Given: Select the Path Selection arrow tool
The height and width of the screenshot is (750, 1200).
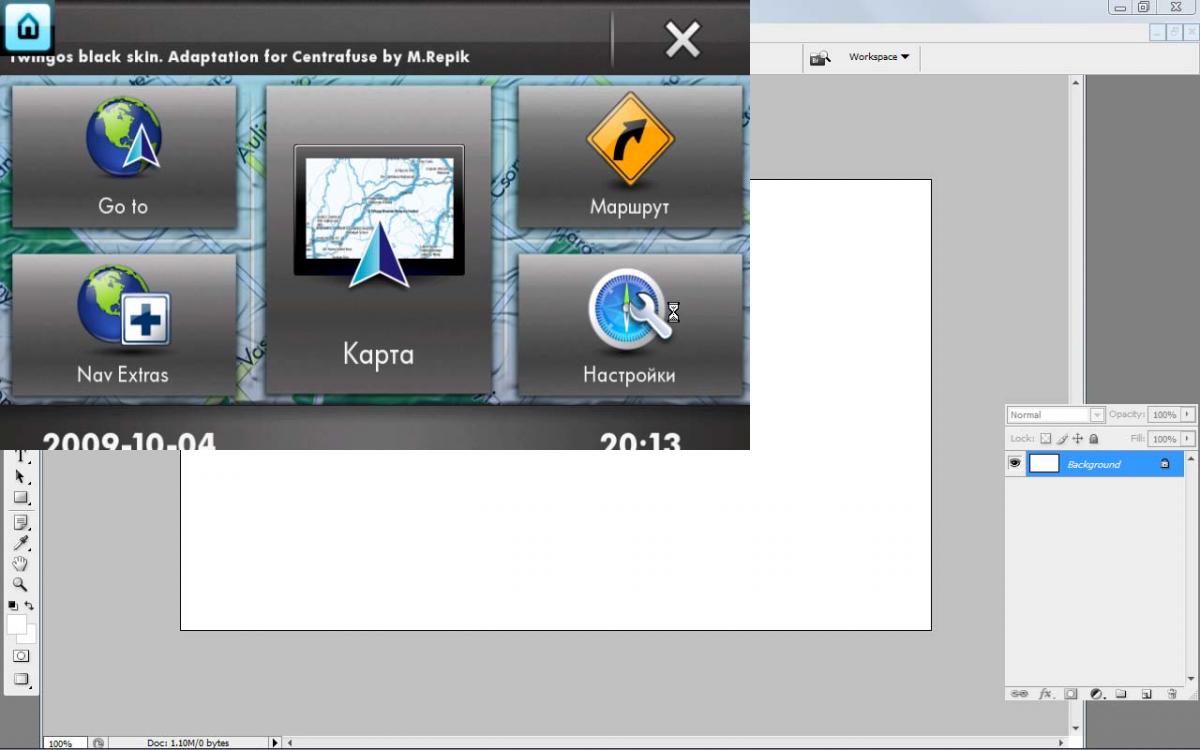Looking at the screenshot, I should click(x=20, y=477).
